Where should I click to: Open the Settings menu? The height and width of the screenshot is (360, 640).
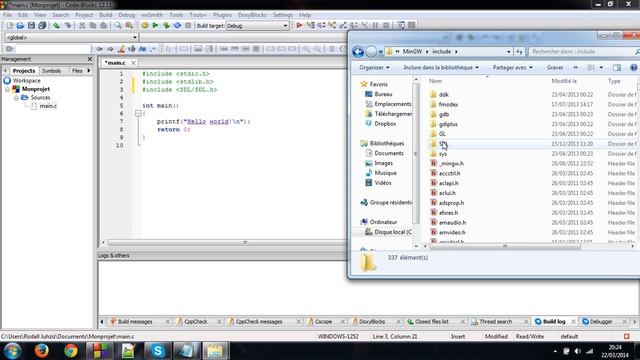(282, 15)
